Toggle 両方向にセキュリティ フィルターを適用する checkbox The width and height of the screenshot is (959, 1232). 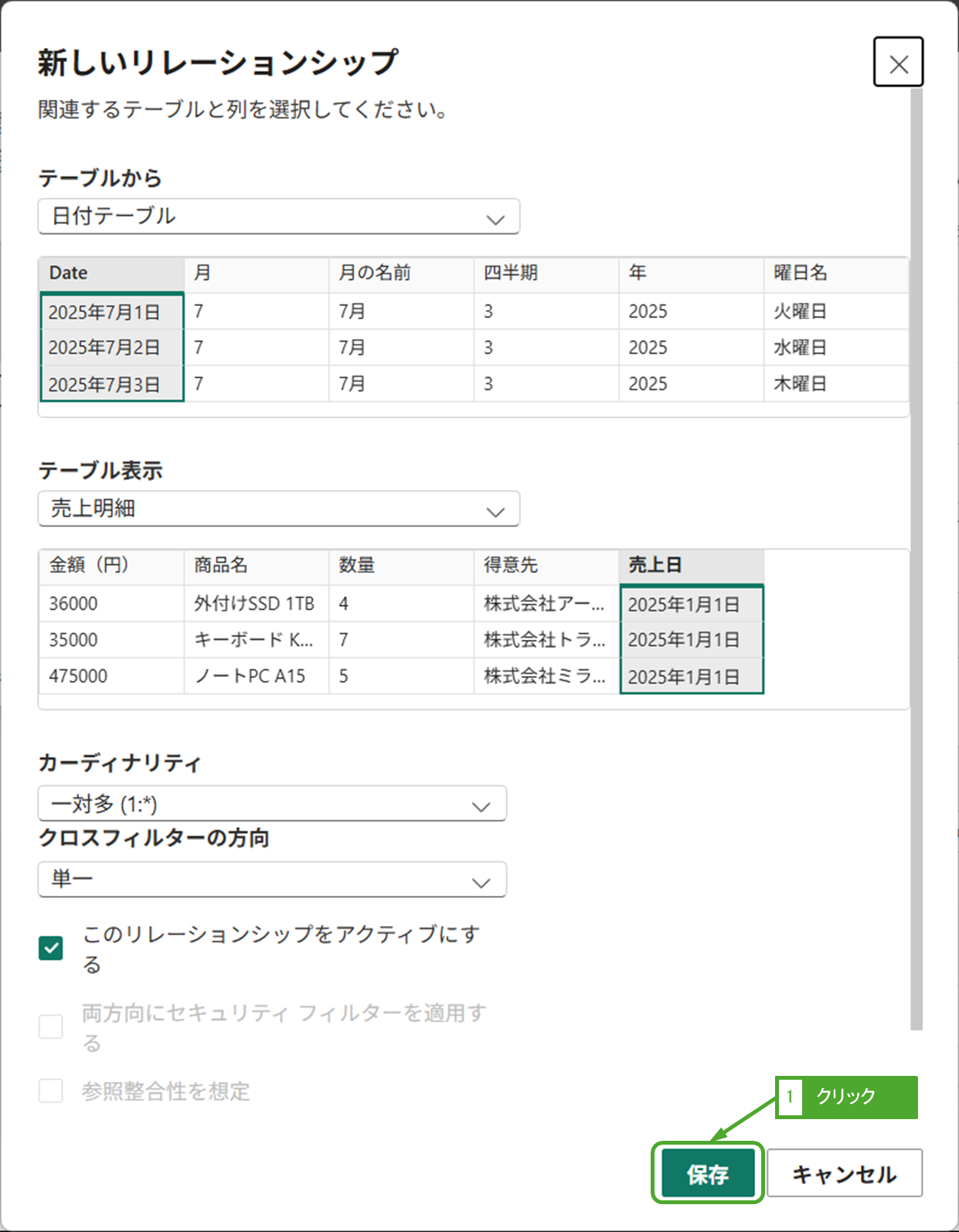51,1027
